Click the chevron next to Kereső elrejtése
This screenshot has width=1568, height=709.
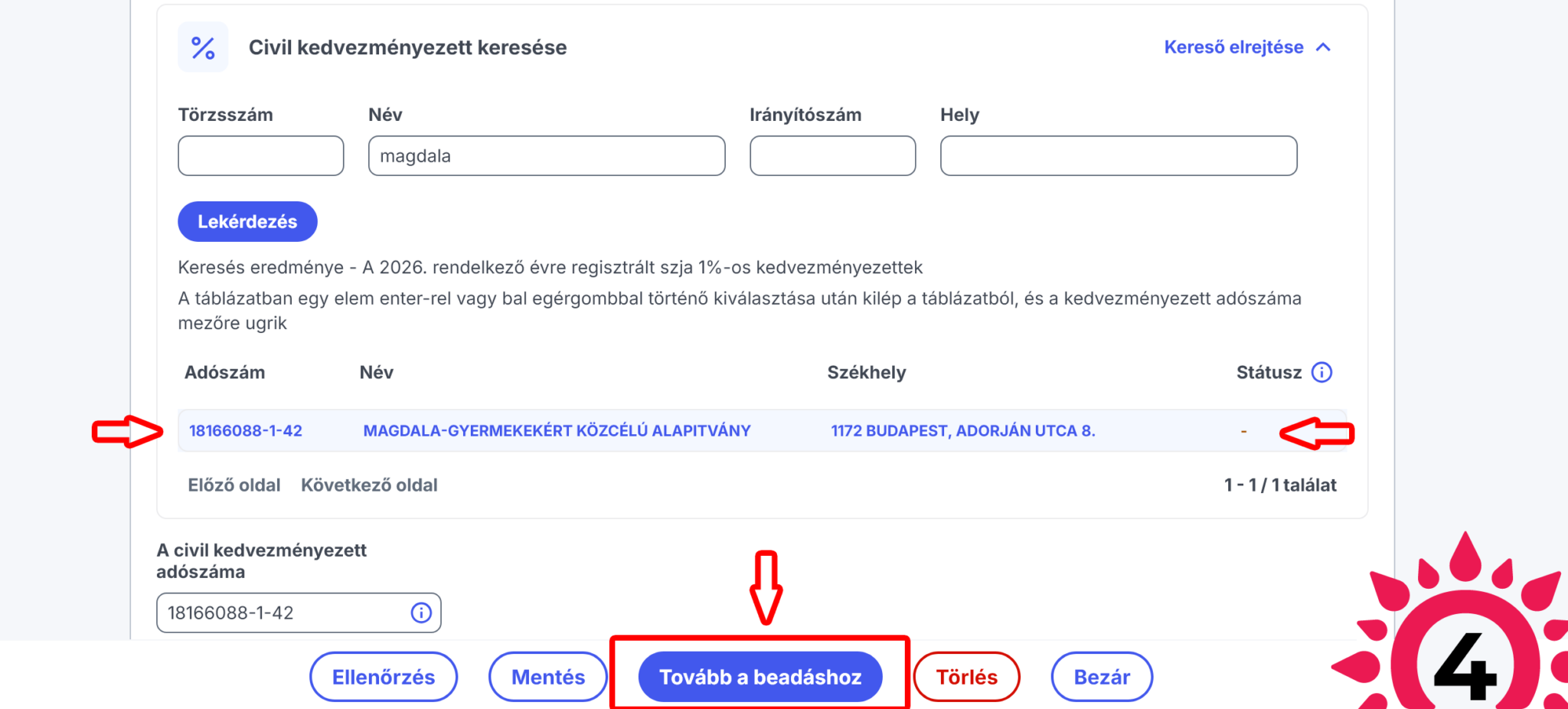(1325, 47)
